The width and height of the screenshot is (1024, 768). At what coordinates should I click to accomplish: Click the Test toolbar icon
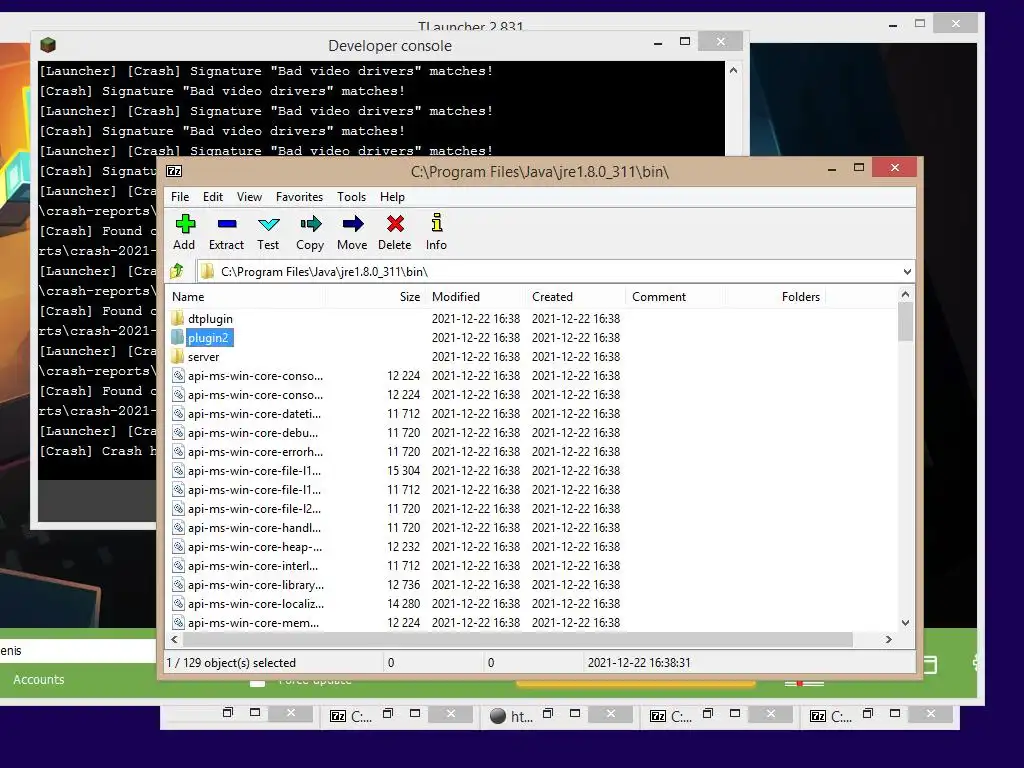tap(268, 224)
